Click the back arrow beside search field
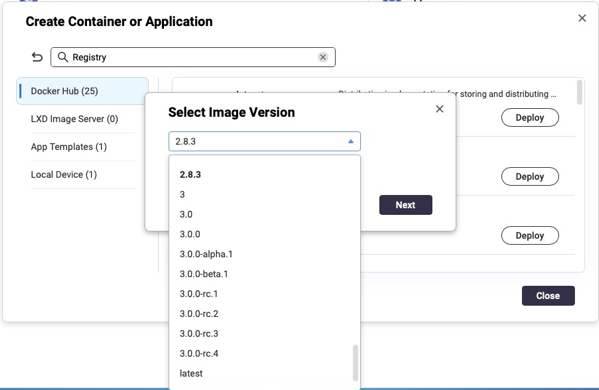The image size is (599, 390). tap(37, 57)
